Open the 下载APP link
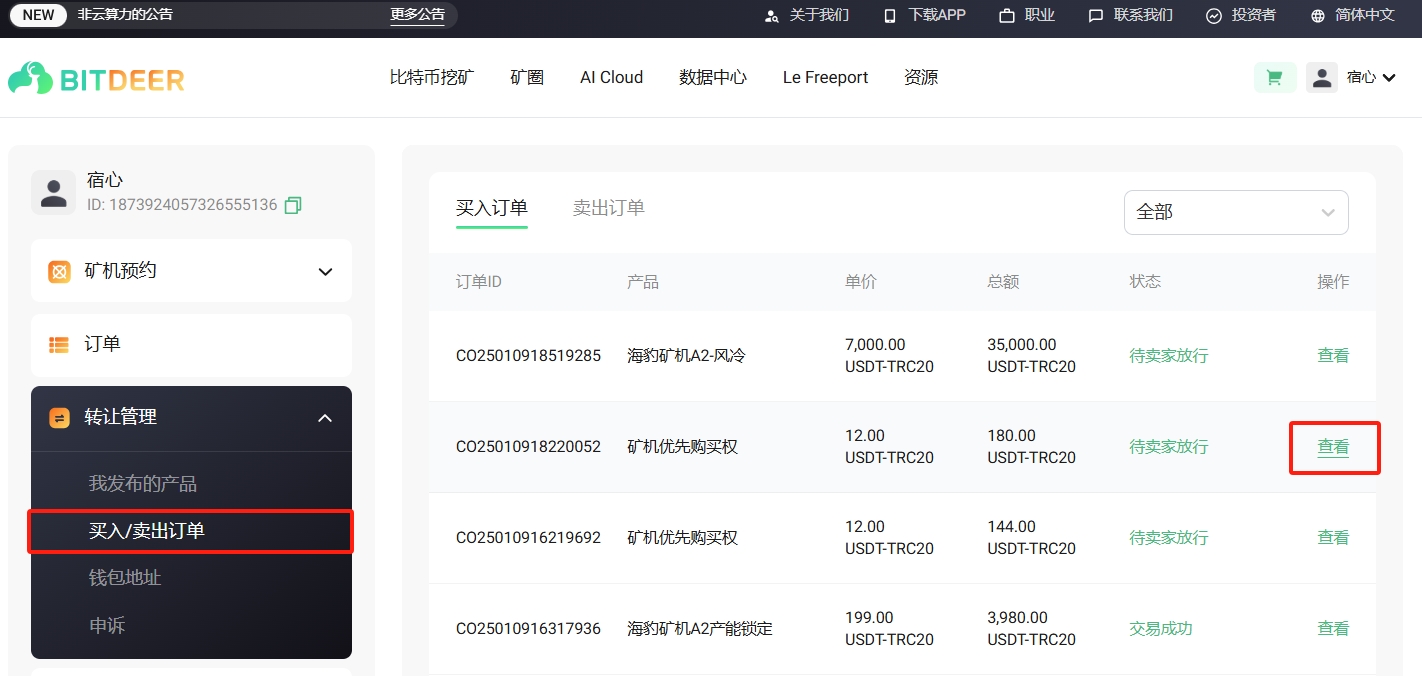 pyautogui.click(x=937, y=15)
